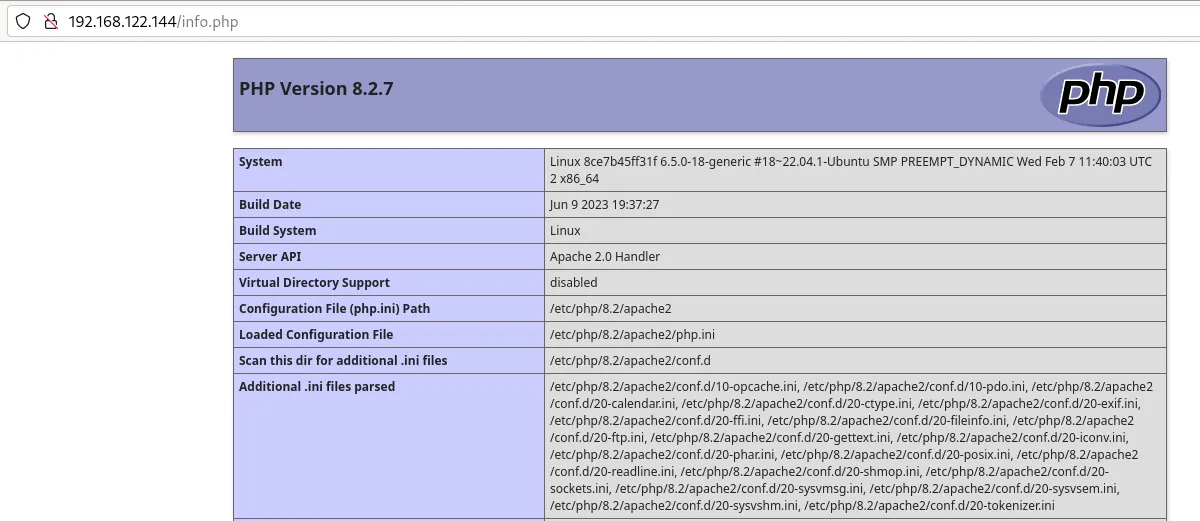1200x521 pixels.
Task: Select the Build System label cell
Action: click(x=277, y=231)
